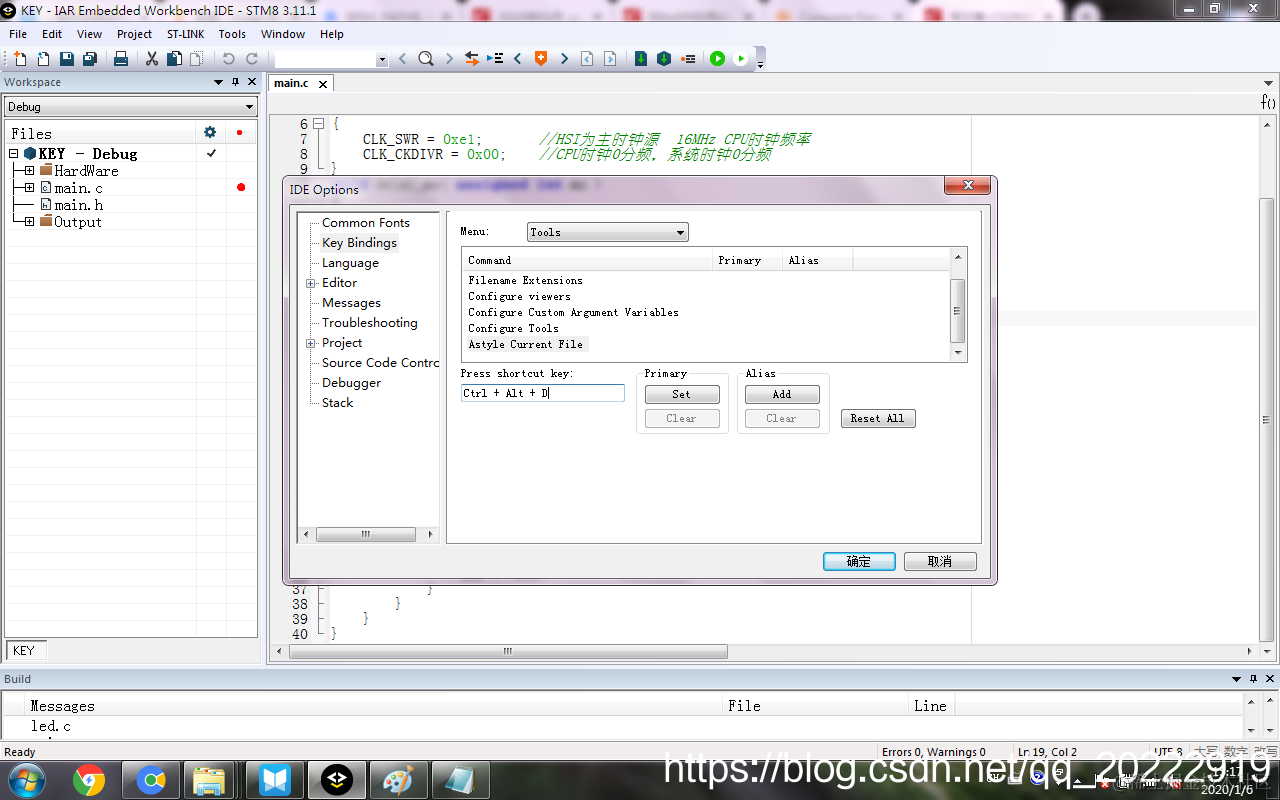This screenshot has height=800, width=1280.
Task: Click the Primary Set button
Action: click(x=682, y=394)
